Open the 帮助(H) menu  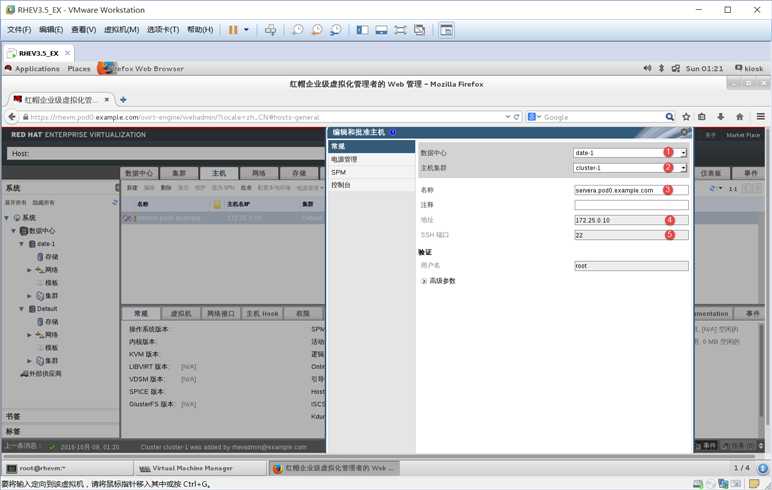pos(200,30)
